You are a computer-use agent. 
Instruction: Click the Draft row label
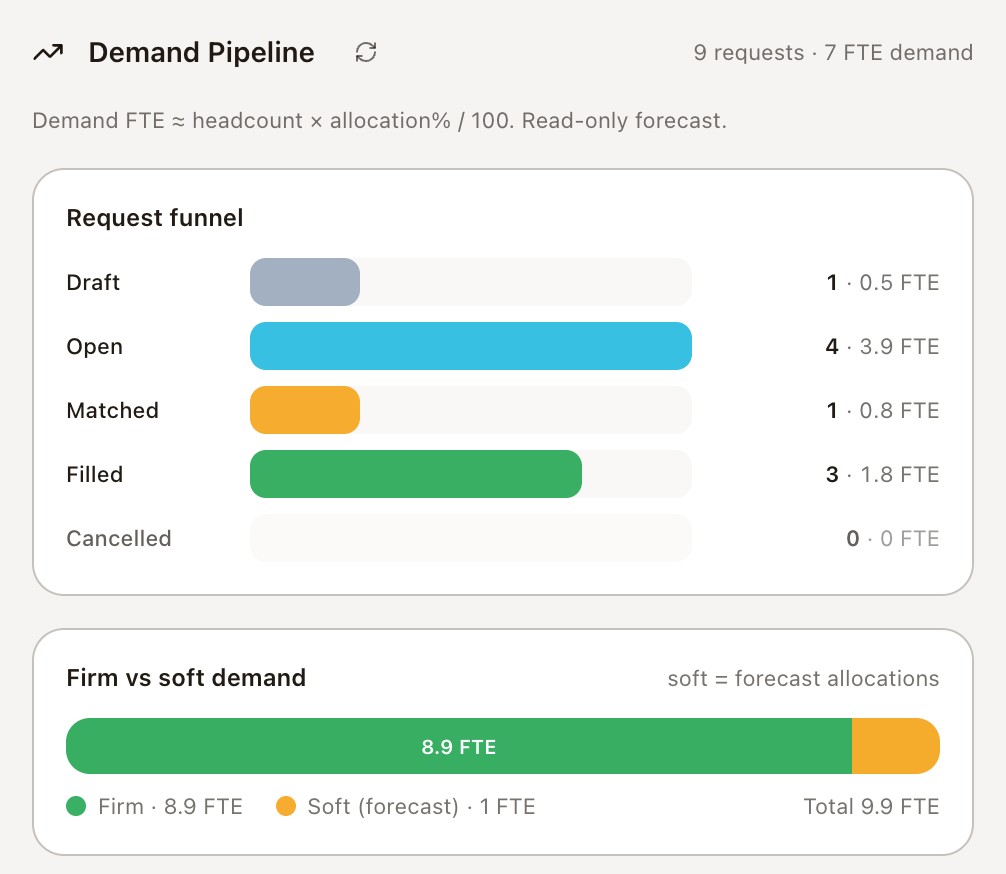(x=93, y=282)
